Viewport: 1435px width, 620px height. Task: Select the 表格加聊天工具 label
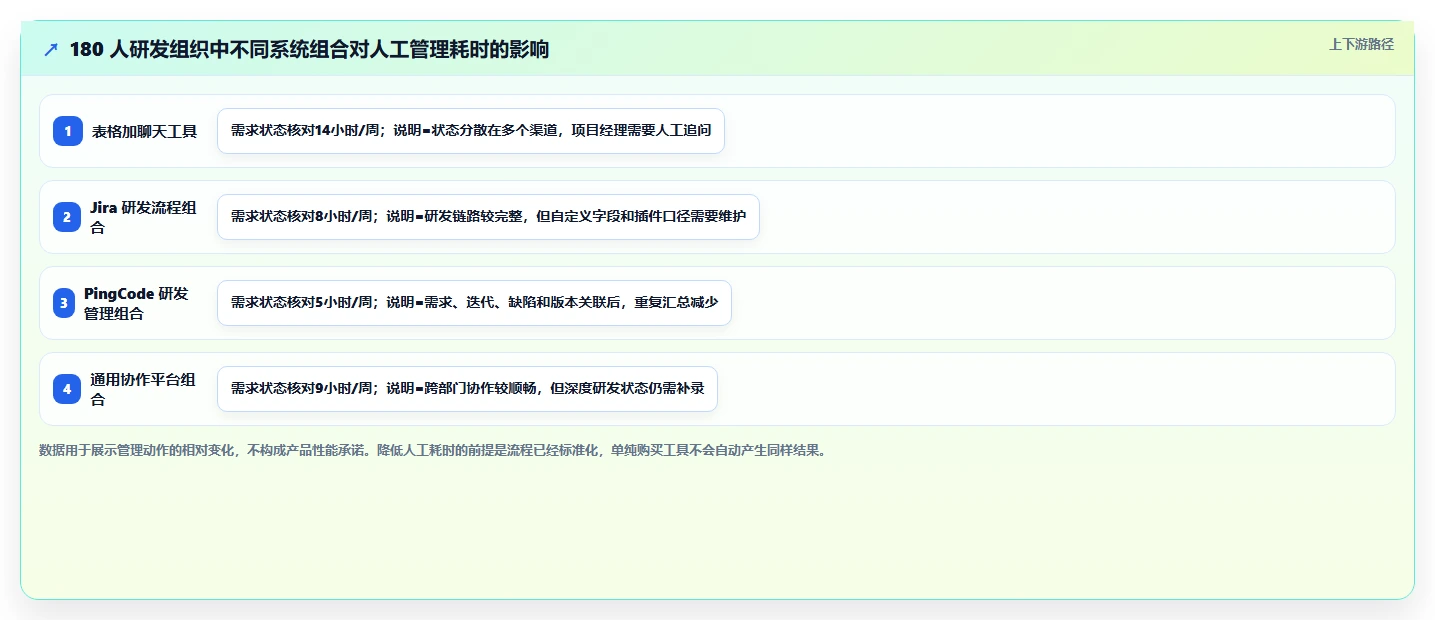tap(145, 131)
